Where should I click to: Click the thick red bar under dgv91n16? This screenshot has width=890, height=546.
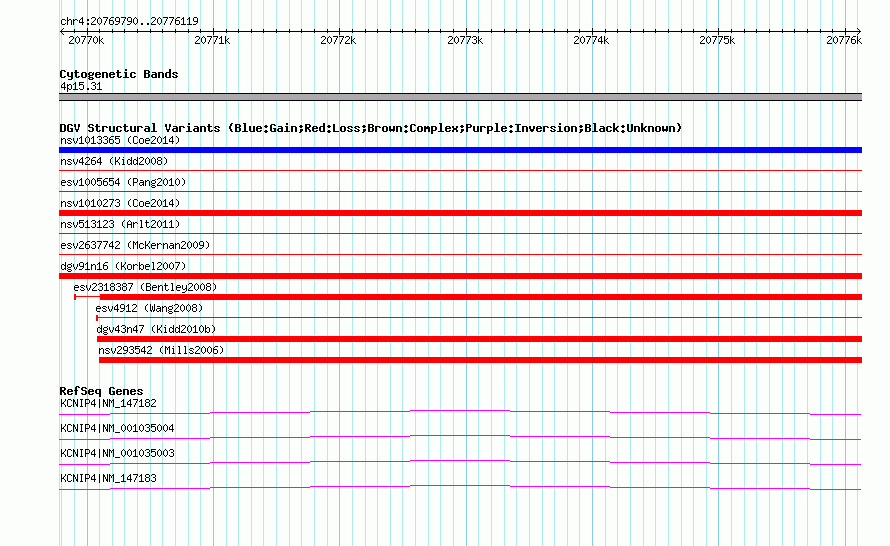pyautogui.click(x=460, y=276)
